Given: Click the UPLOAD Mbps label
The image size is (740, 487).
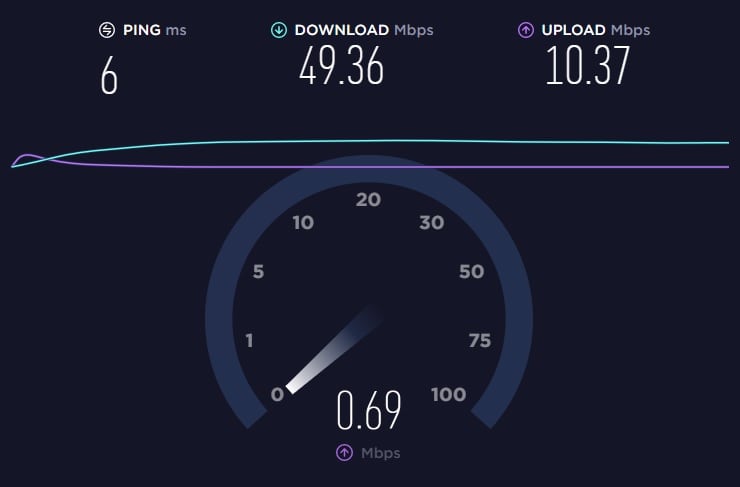Looking at the screenshot, I should pos(596,30).
